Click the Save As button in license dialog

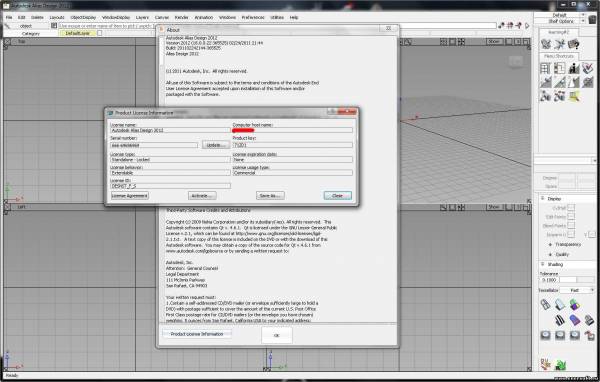pyautogui.click(x=270, y=196)
